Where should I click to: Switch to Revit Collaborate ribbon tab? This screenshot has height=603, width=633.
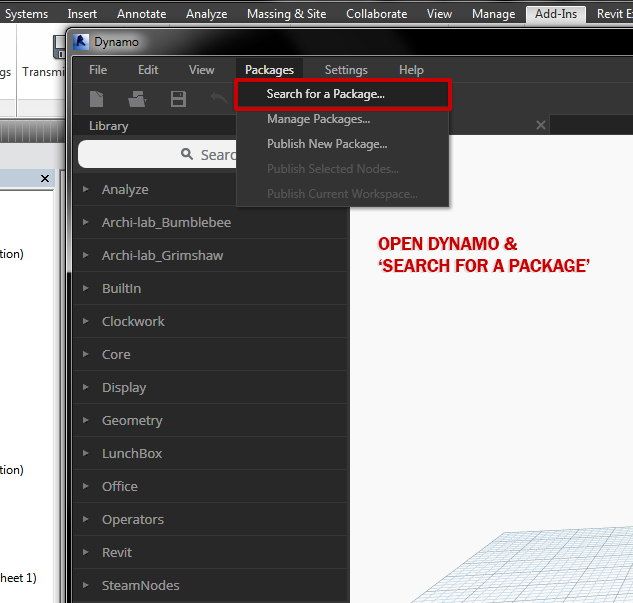(x=376, y=14)
